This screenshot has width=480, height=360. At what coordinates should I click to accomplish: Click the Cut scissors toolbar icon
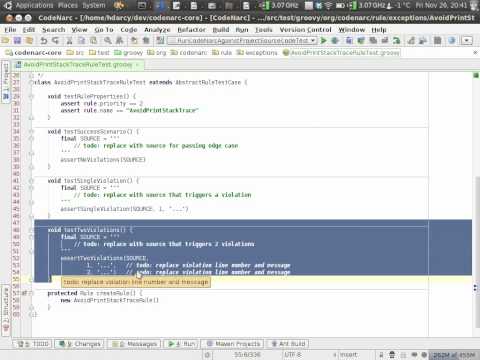(69, 41)
